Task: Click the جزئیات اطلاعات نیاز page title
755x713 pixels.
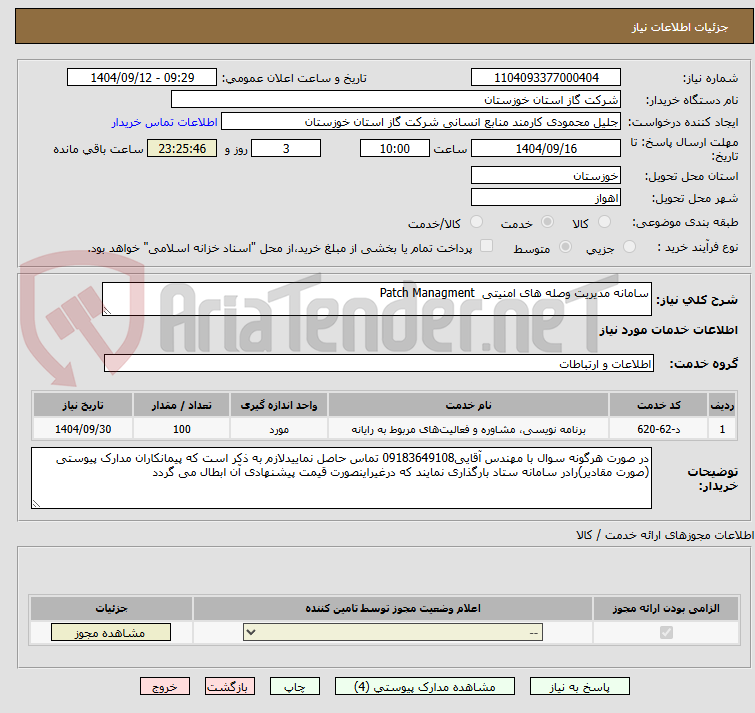Action: [x=680, y=27]
